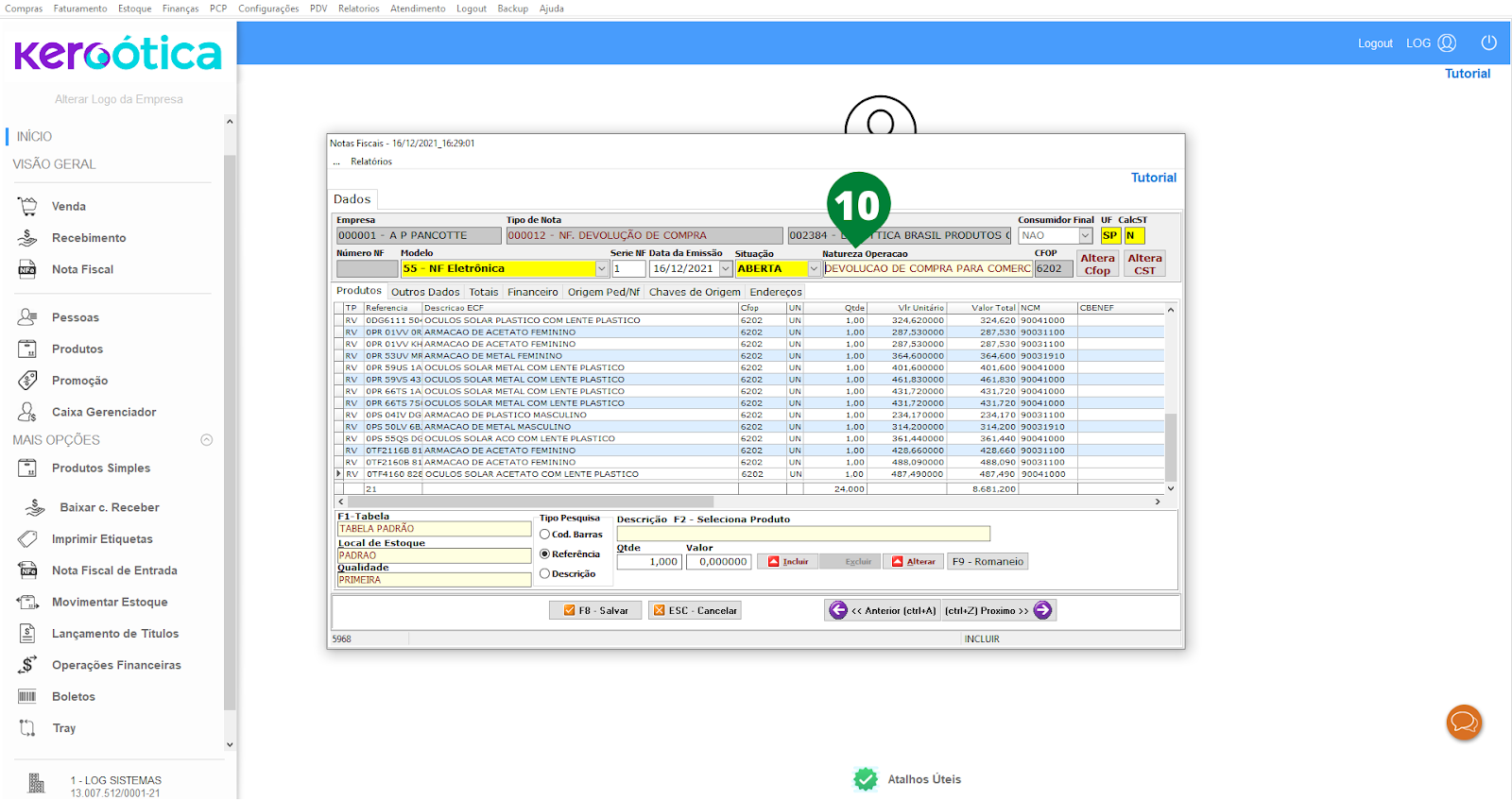
Task: Select the Pessoas people icon
Action: pos(27,317)
